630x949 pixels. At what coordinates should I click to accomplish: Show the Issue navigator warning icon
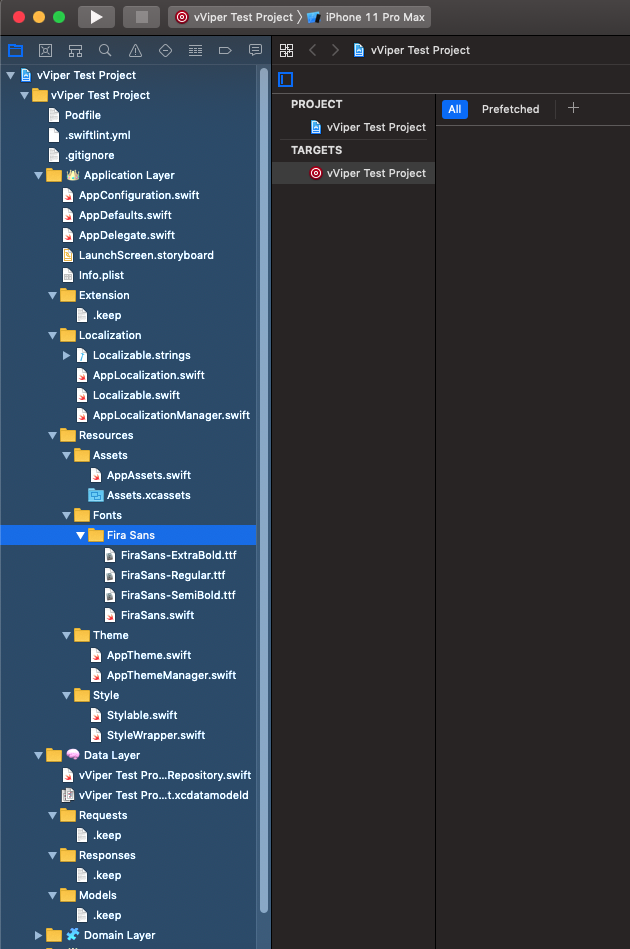(x=135, y=50)
